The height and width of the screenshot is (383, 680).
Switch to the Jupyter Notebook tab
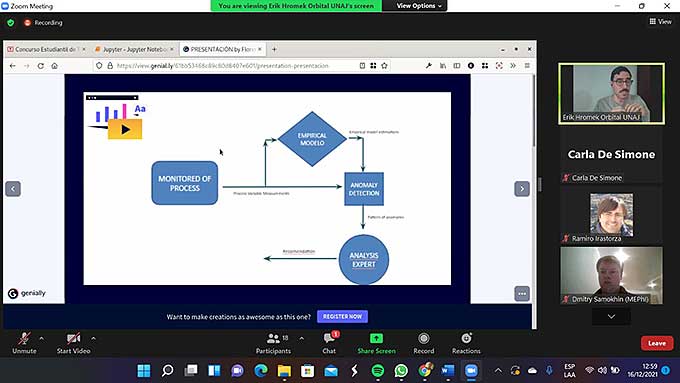click(134, 49)
